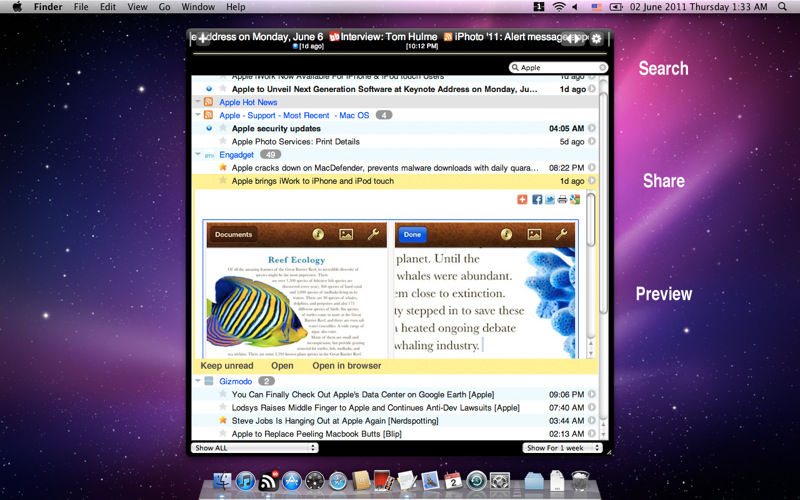The image size is (800, 500).
Task: Launch Safari from the Dock
Action: pos(338,481)
